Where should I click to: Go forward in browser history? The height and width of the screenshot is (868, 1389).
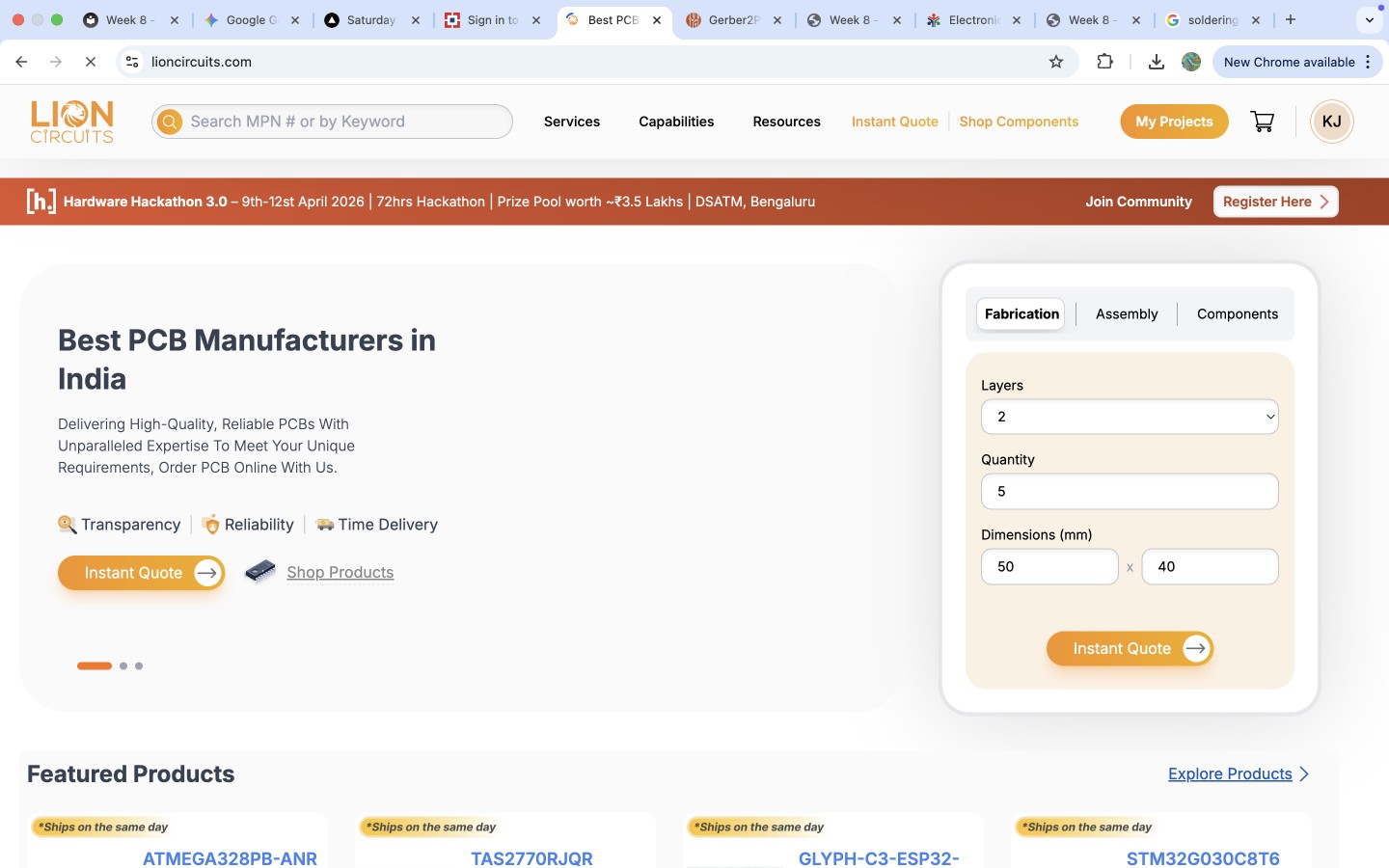pyautogui.click(x=56, y=62)
